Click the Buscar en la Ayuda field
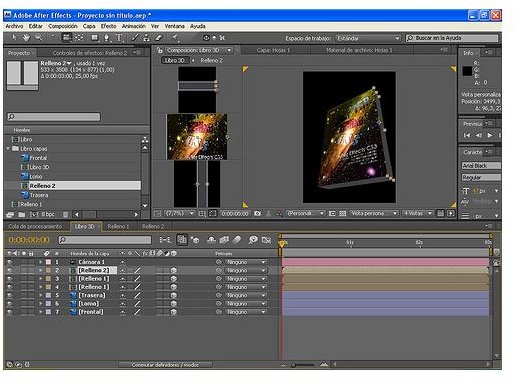 click(452, 38)
